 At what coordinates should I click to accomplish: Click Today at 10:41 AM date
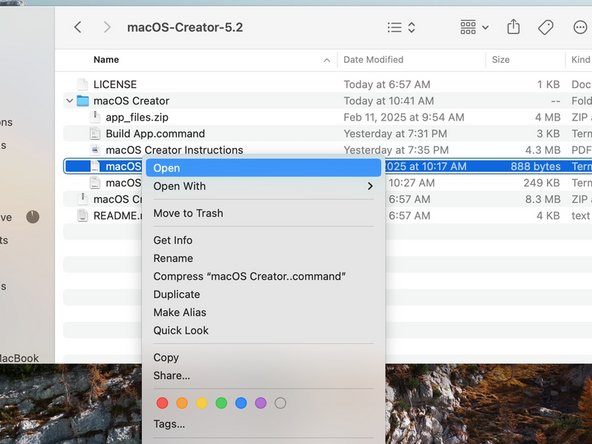[x=388, y=101]
